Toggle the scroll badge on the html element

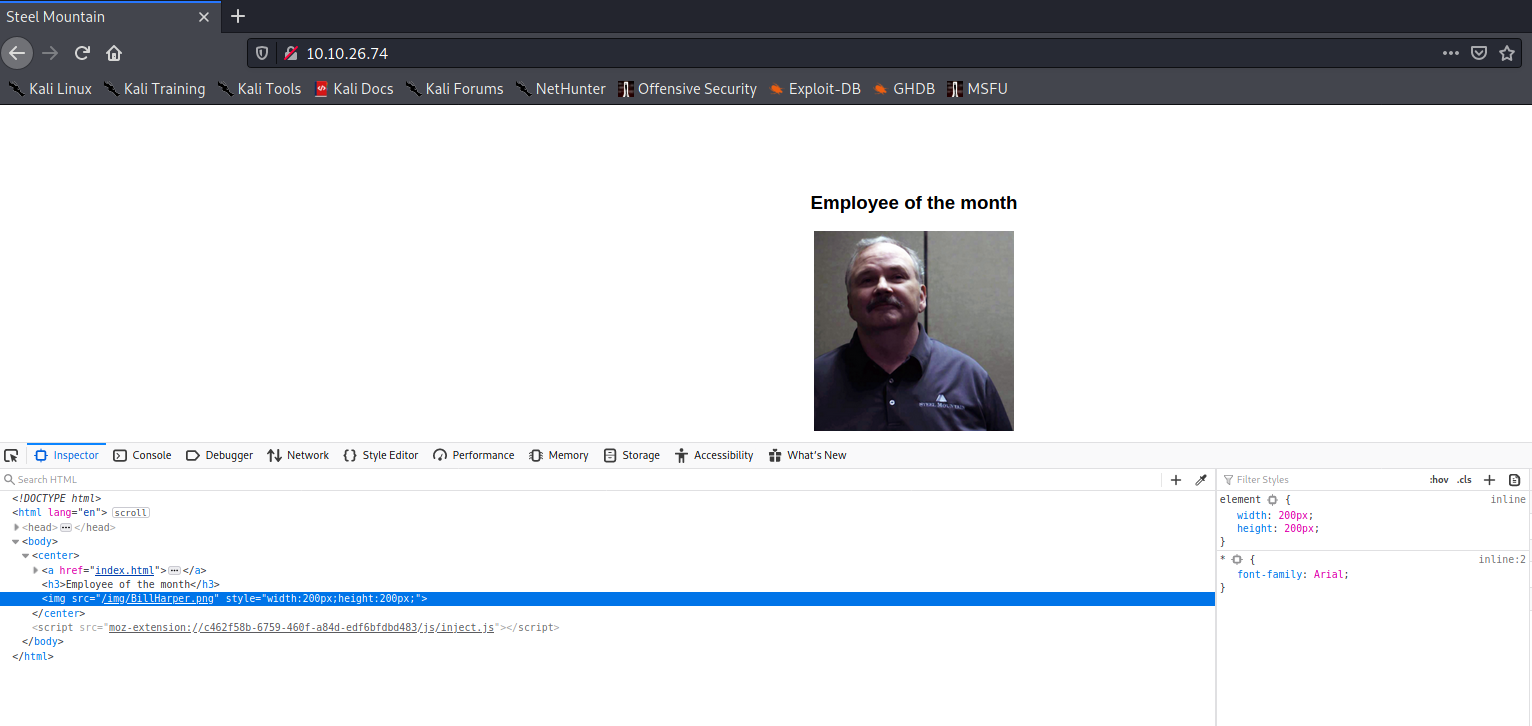[x=131, y=513]
